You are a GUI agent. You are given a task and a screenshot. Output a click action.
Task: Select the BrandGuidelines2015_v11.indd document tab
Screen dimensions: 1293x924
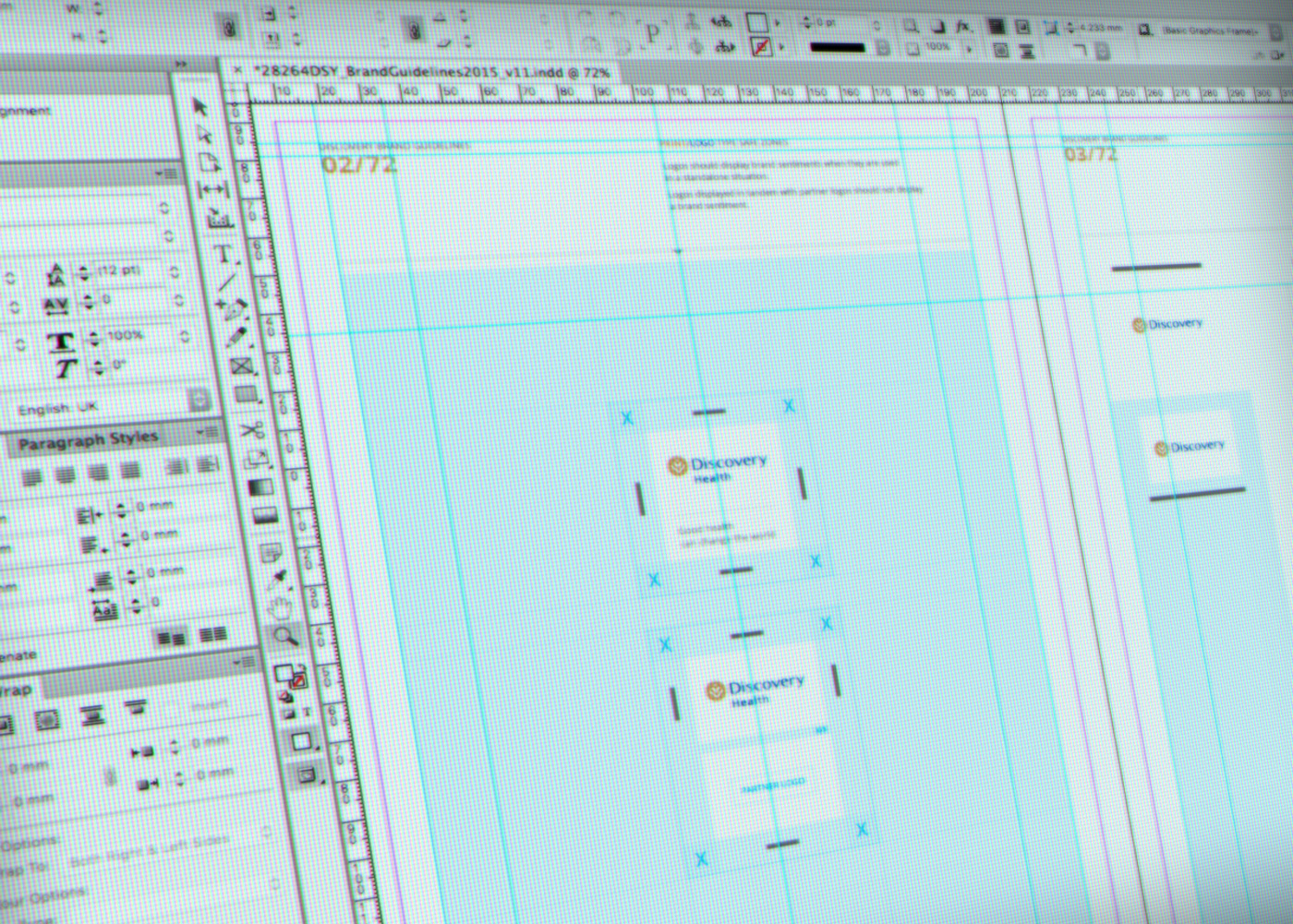click(x=431, y=72)
